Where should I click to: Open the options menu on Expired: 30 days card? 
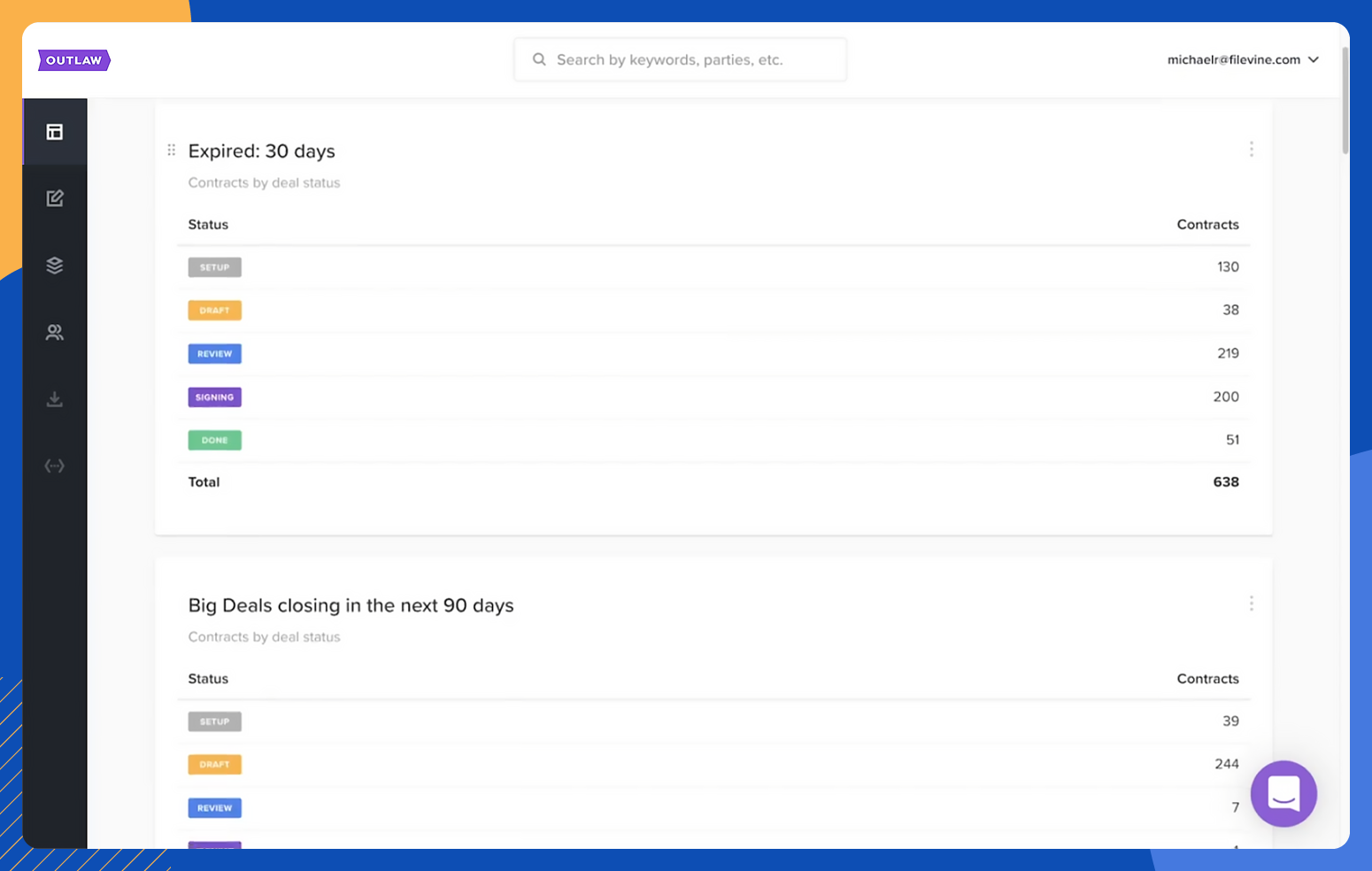pos(1252,149)
